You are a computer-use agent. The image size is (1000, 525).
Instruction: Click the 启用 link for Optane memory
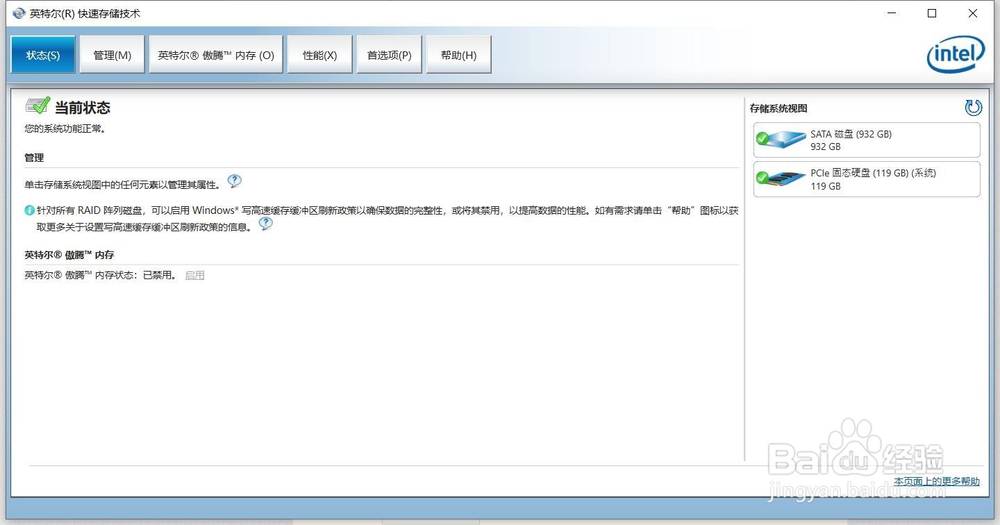click(195, 275)
